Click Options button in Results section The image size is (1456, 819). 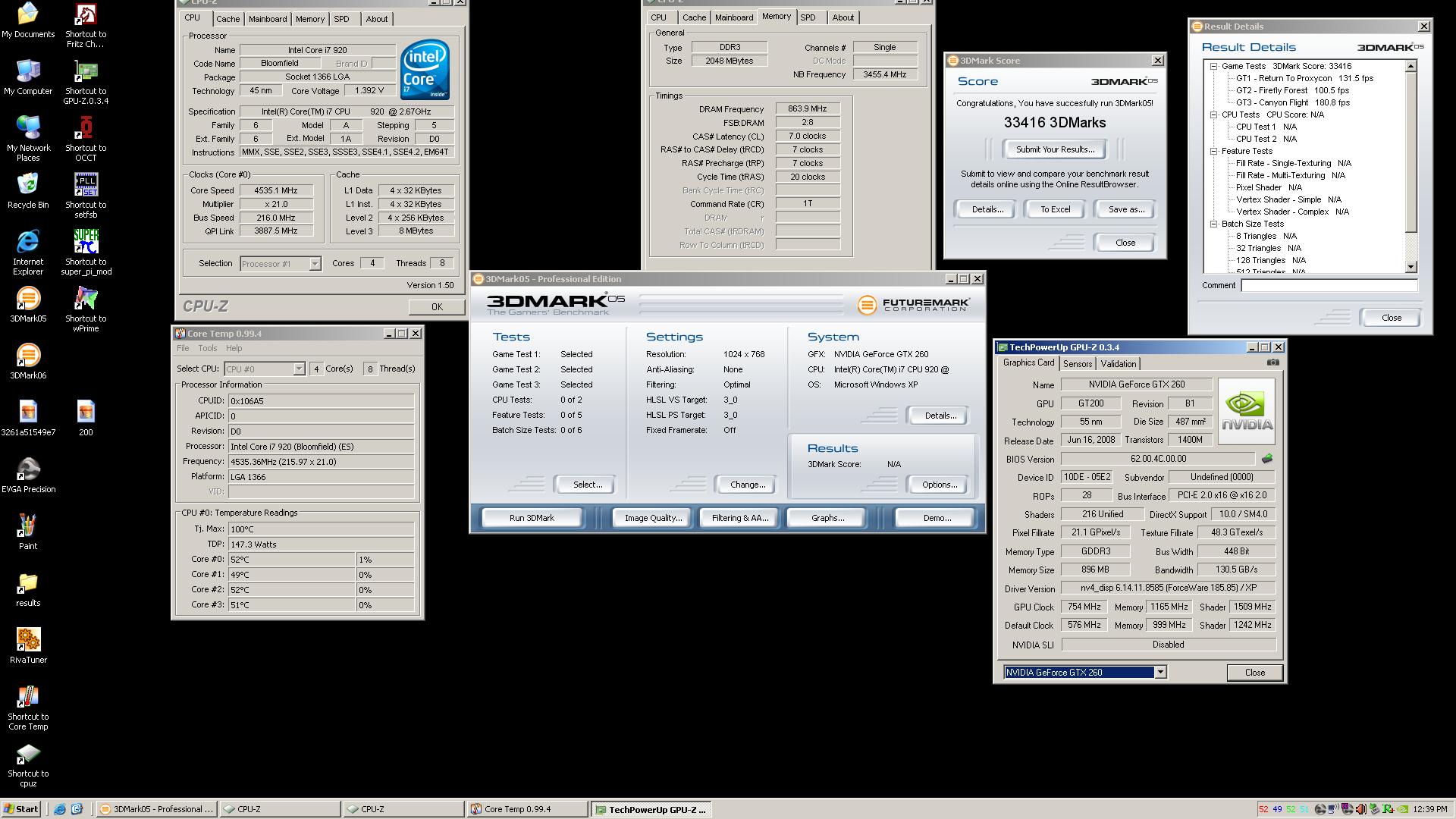(x=939, y=485)
